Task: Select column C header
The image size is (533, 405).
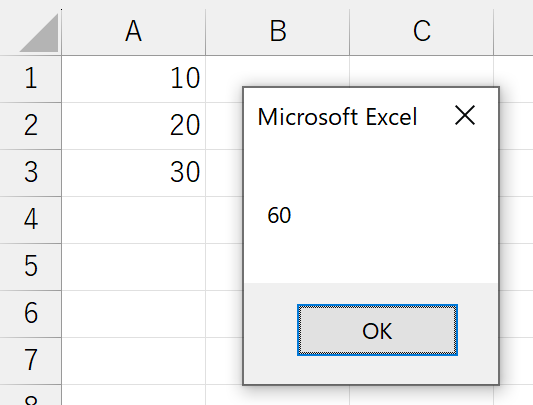Action: [422, 31]
